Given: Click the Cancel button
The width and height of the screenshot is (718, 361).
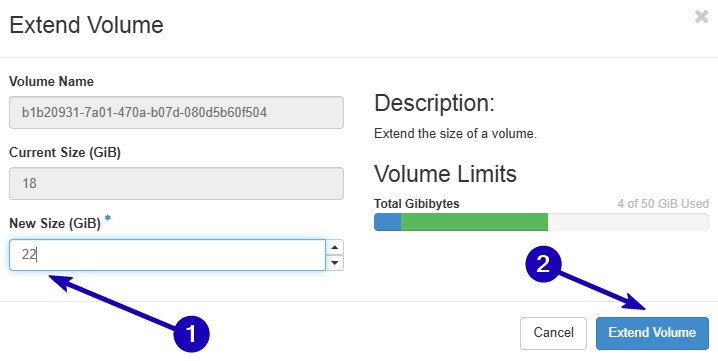Looking at the screenshot, I should [x=553, y=333].
